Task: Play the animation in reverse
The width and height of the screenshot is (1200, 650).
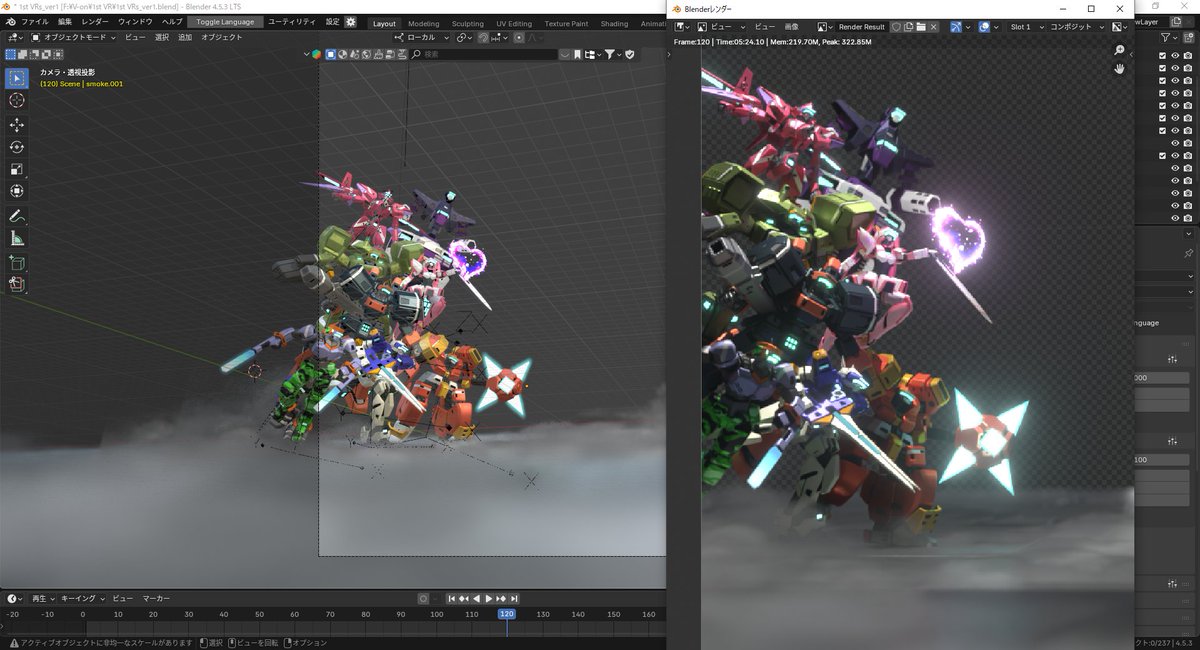Action: coord(477,599)
